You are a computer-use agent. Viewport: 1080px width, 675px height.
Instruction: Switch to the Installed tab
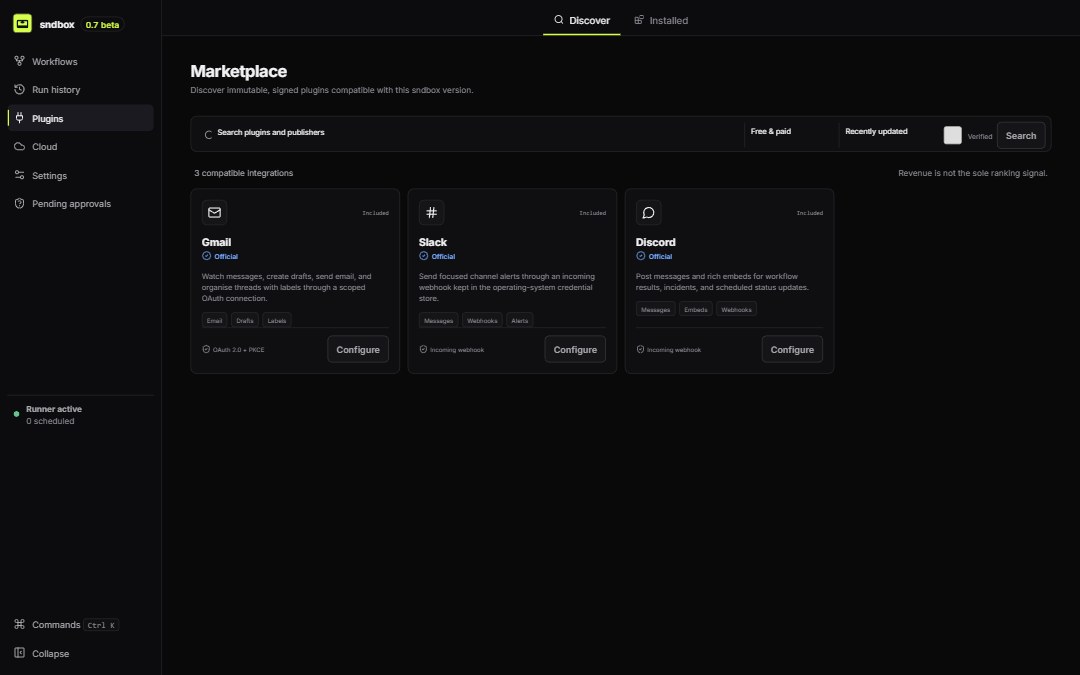(x=661, y=20)
